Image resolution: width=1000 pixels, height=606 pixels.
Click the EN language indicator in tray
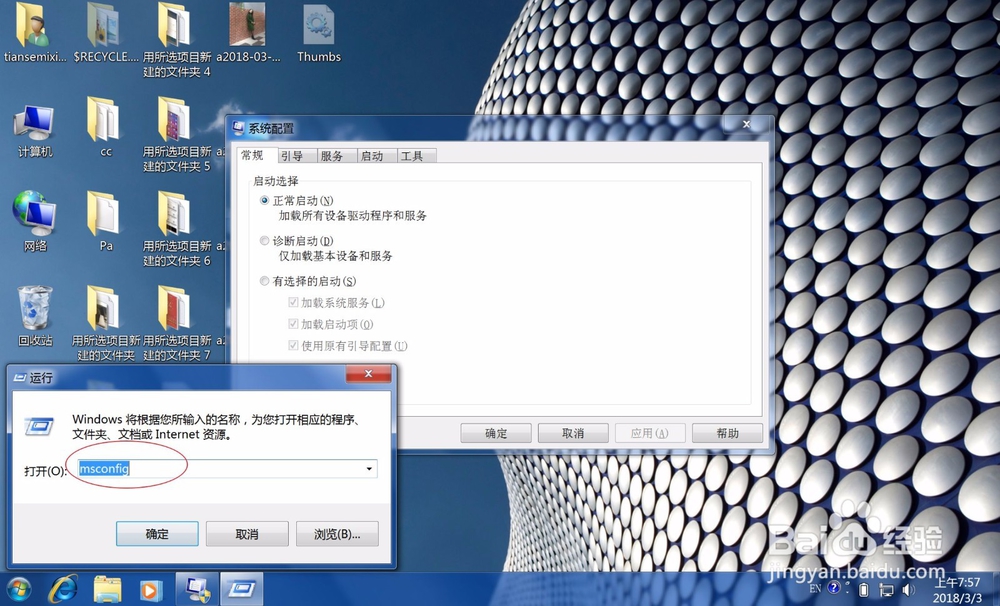tap(815, 589)
